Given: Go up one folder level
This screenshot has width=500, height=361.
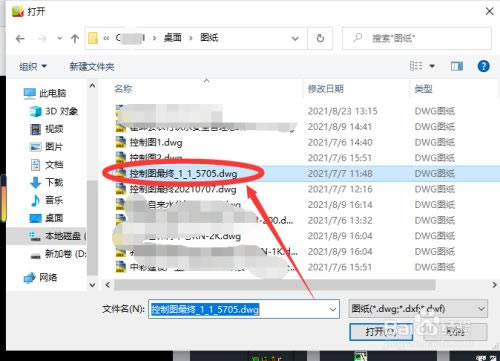Looking at the screenshot, I should pyautogui.click(x=75, y=39).
